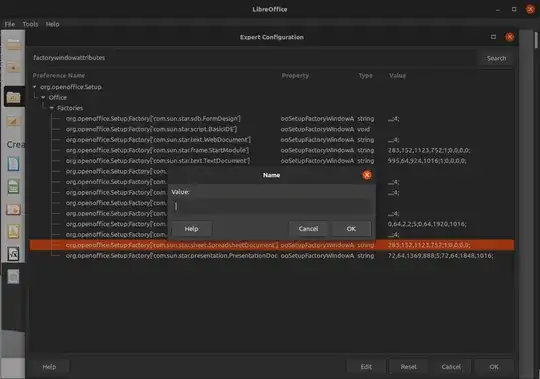
Task: Select the TextDocument factory row
Action: click(x=272, y=161)
